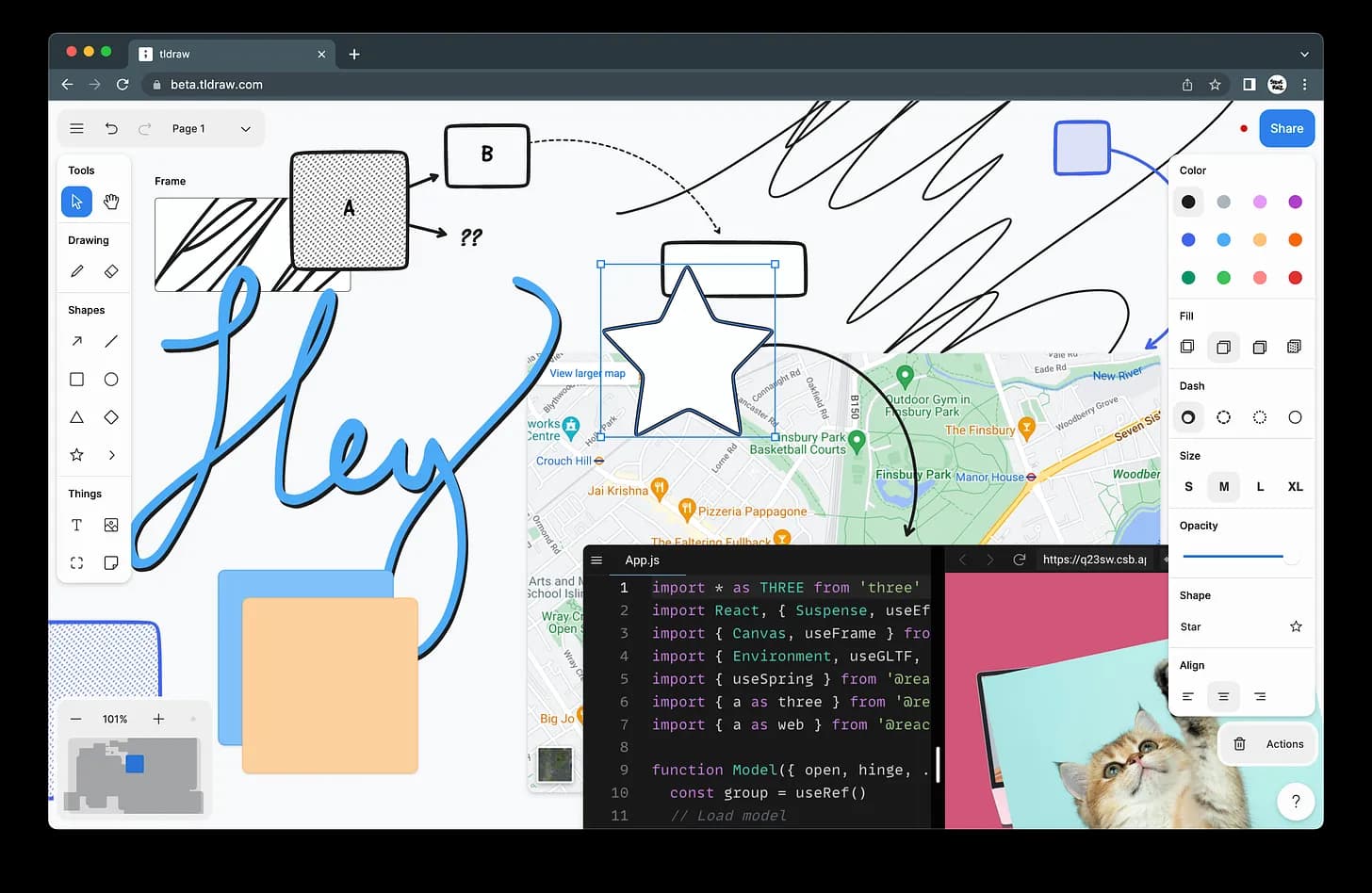Pick the Draw pencil tool
This screenshot has width=1372, height=893.
coord(77,271)
